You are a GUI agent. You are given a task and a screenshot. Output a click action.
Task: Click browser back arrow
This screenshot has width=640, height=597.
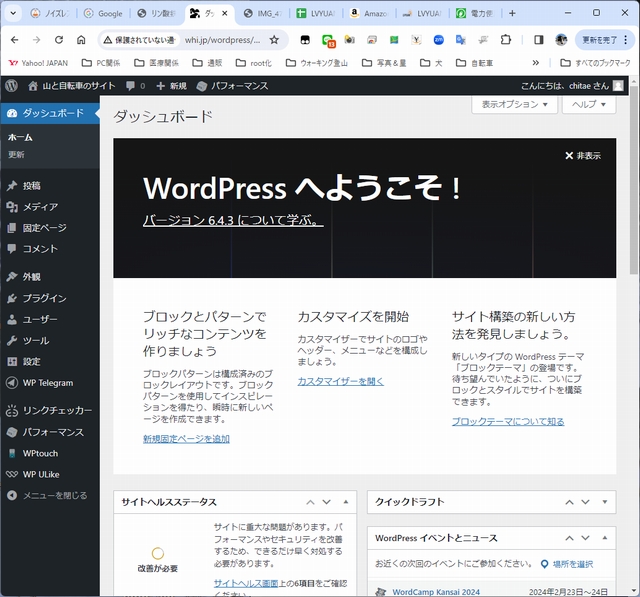point(14,40)
